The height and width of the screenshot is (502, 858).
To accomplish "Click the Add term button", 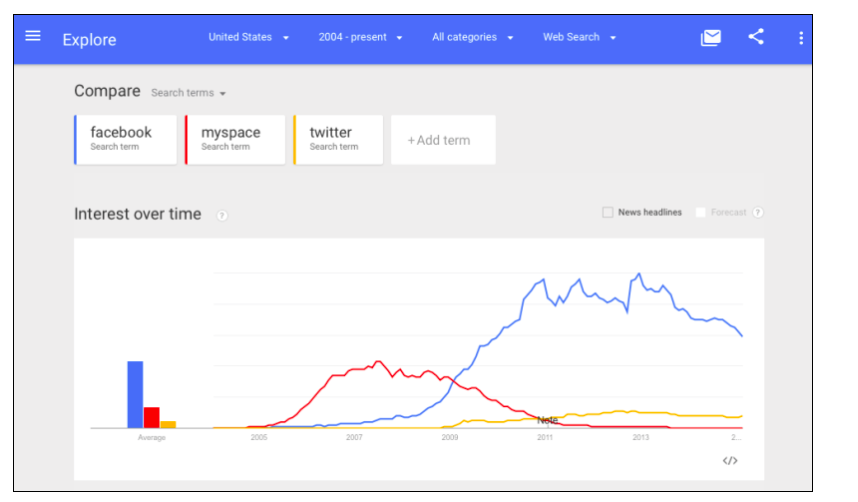I will 439,140.
